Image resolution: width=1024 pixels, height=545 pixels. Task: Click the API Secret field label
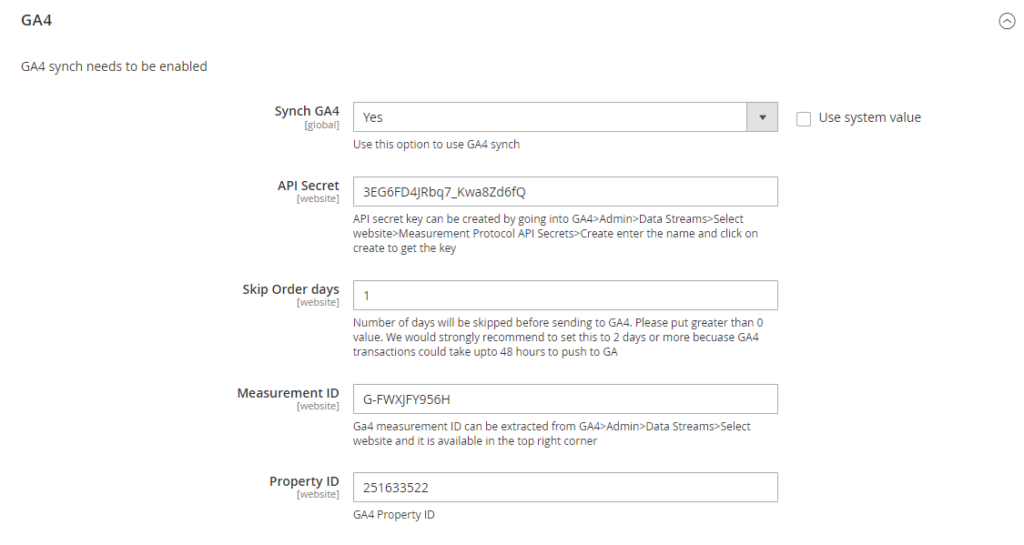click(308, 185)
